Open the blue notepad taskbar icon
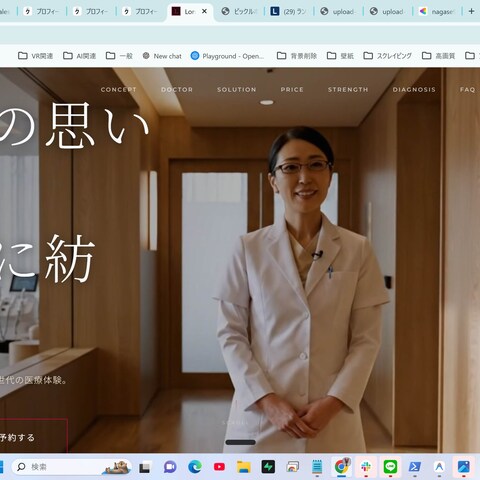The height and width of the screenshot is (480, 480). coord(317,466)
